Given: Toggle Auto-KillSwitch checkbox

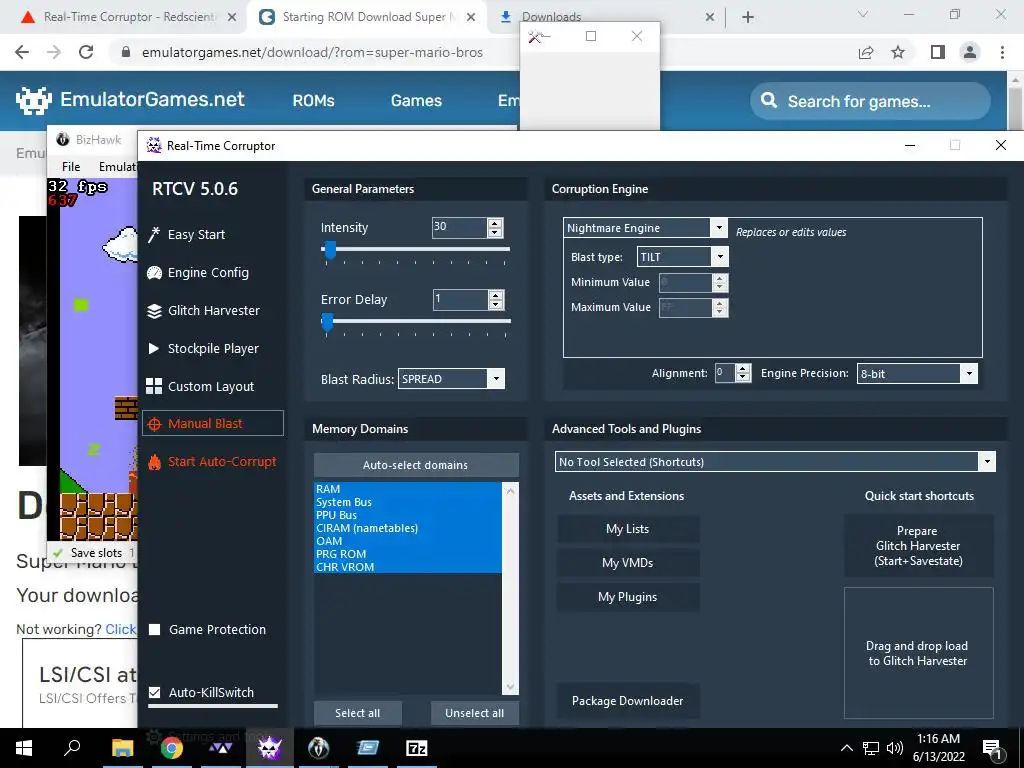Looking at the screenshot, I should click(x=155, y=692).
